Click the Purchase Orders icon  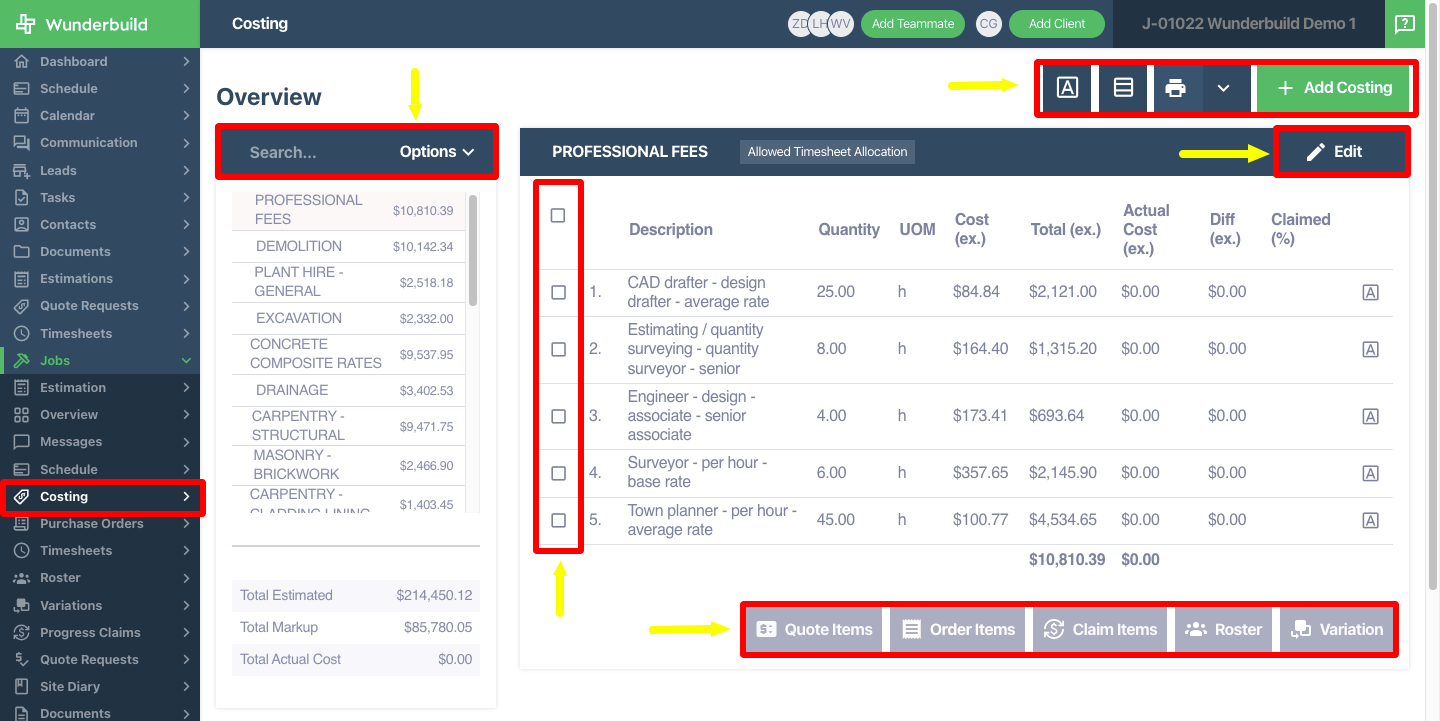tap(21, 524)
